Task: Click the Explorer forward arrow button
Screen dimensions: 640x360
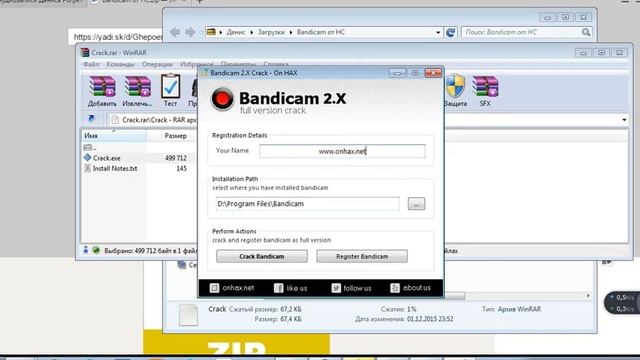Action: click(x=190, y=32)
